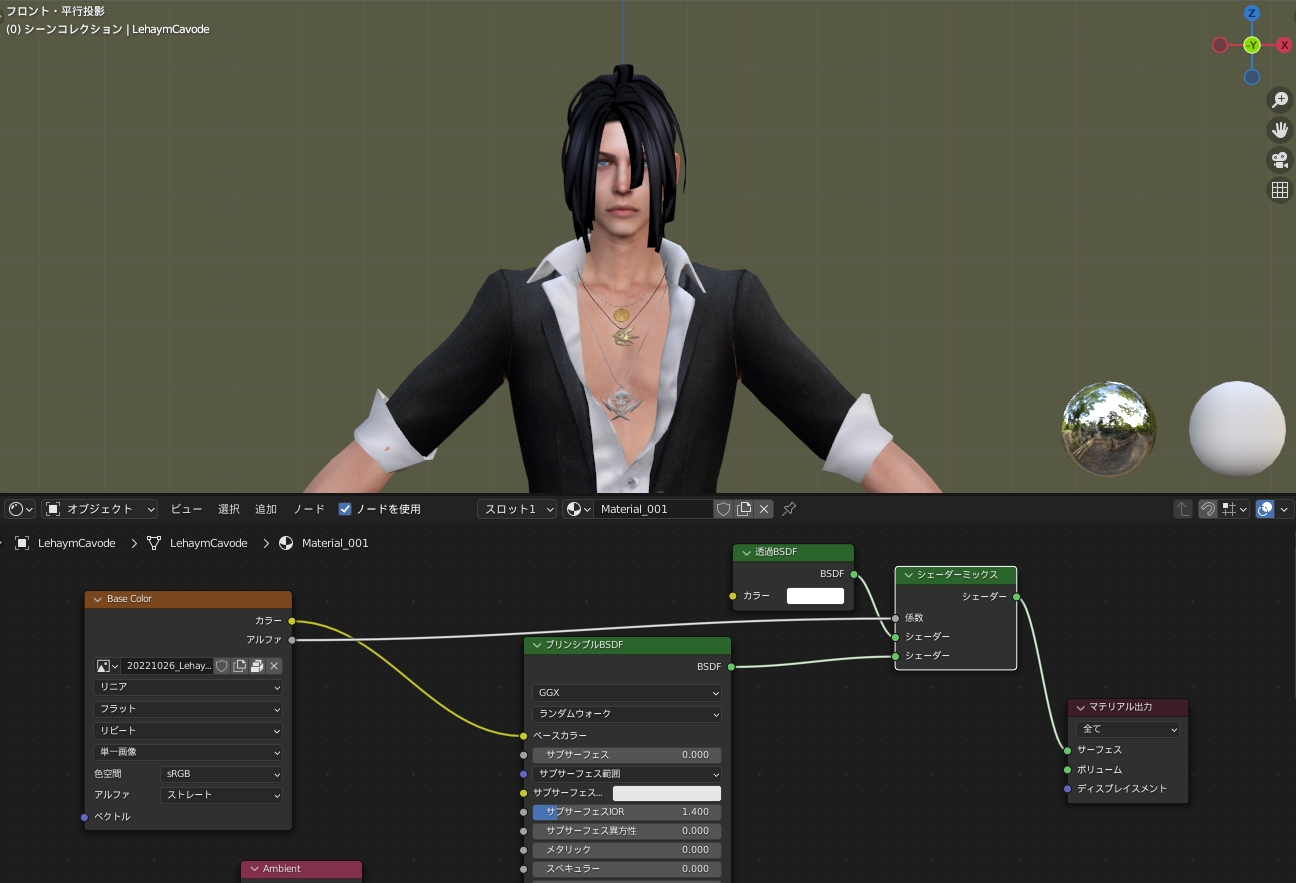Screen dimensions: 1296x883
Task: Click the zoom view magnifier icon
Action: coord(1279,99)
